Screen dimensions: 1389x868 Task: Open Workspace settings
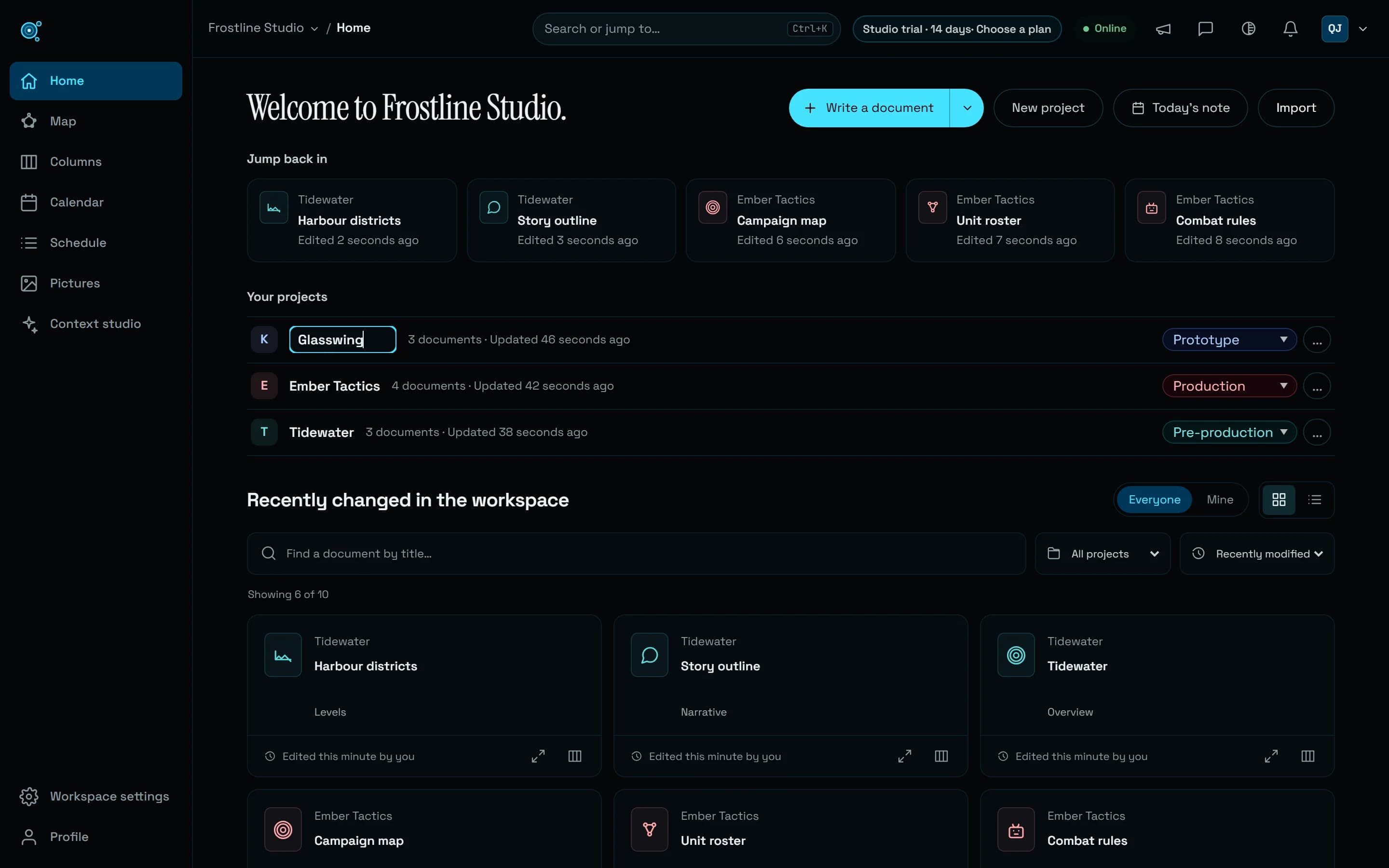coord(96,796)
